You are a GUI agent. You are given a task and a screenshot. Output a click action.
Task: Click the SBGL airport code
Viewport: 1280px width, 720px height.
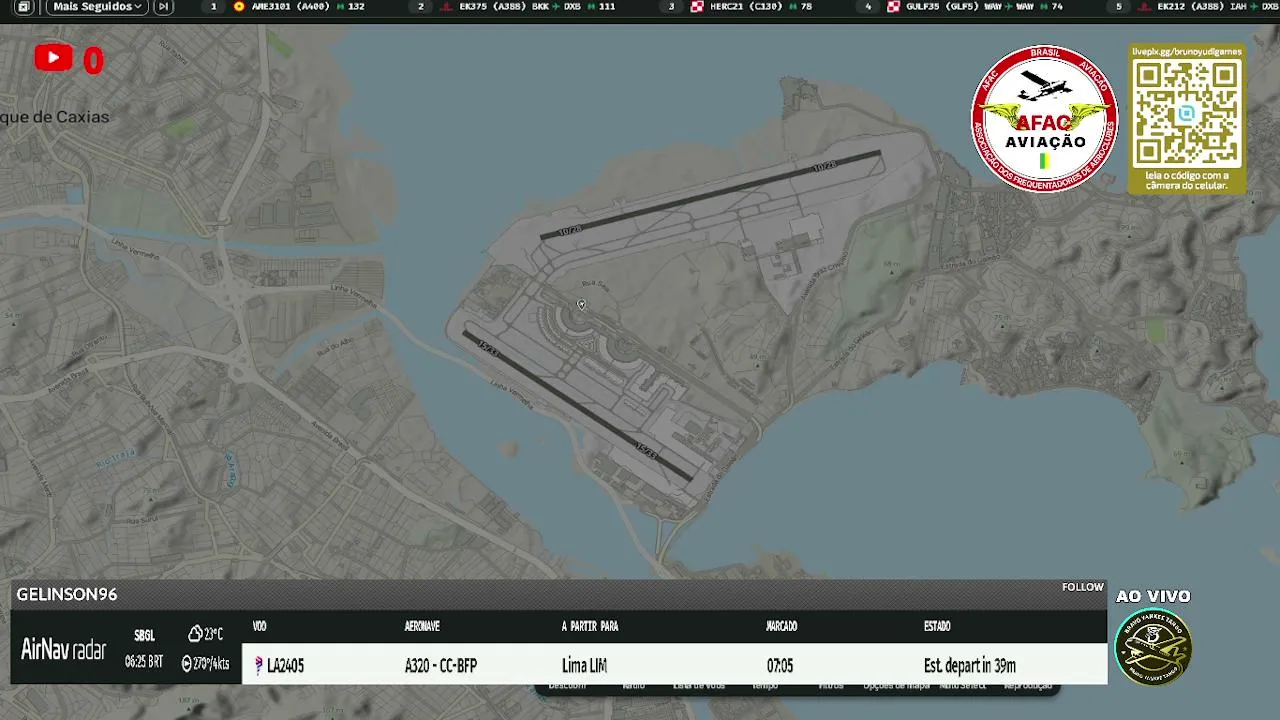pos(144,636)
